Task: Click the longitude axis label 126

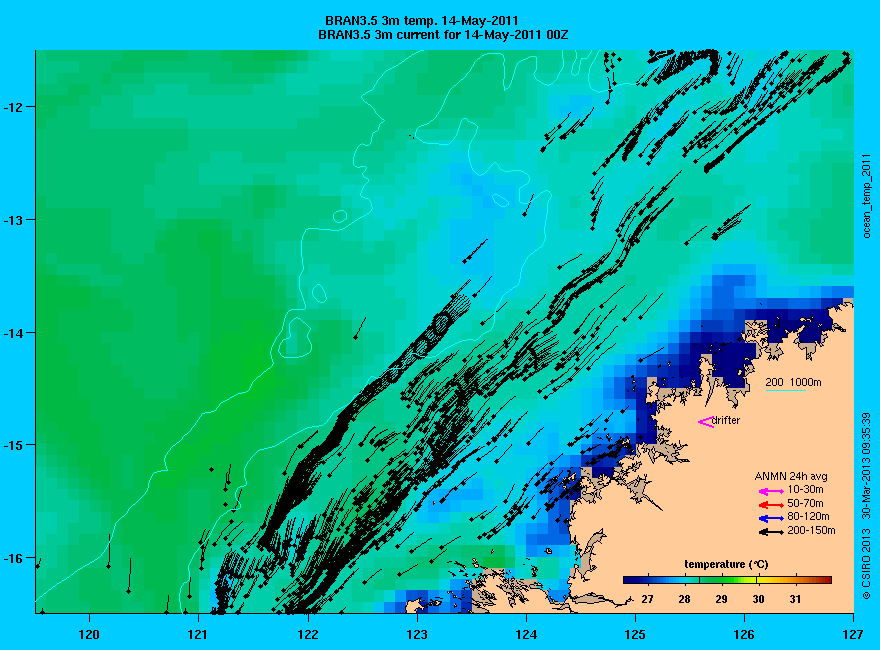Action: pos(744,635)
